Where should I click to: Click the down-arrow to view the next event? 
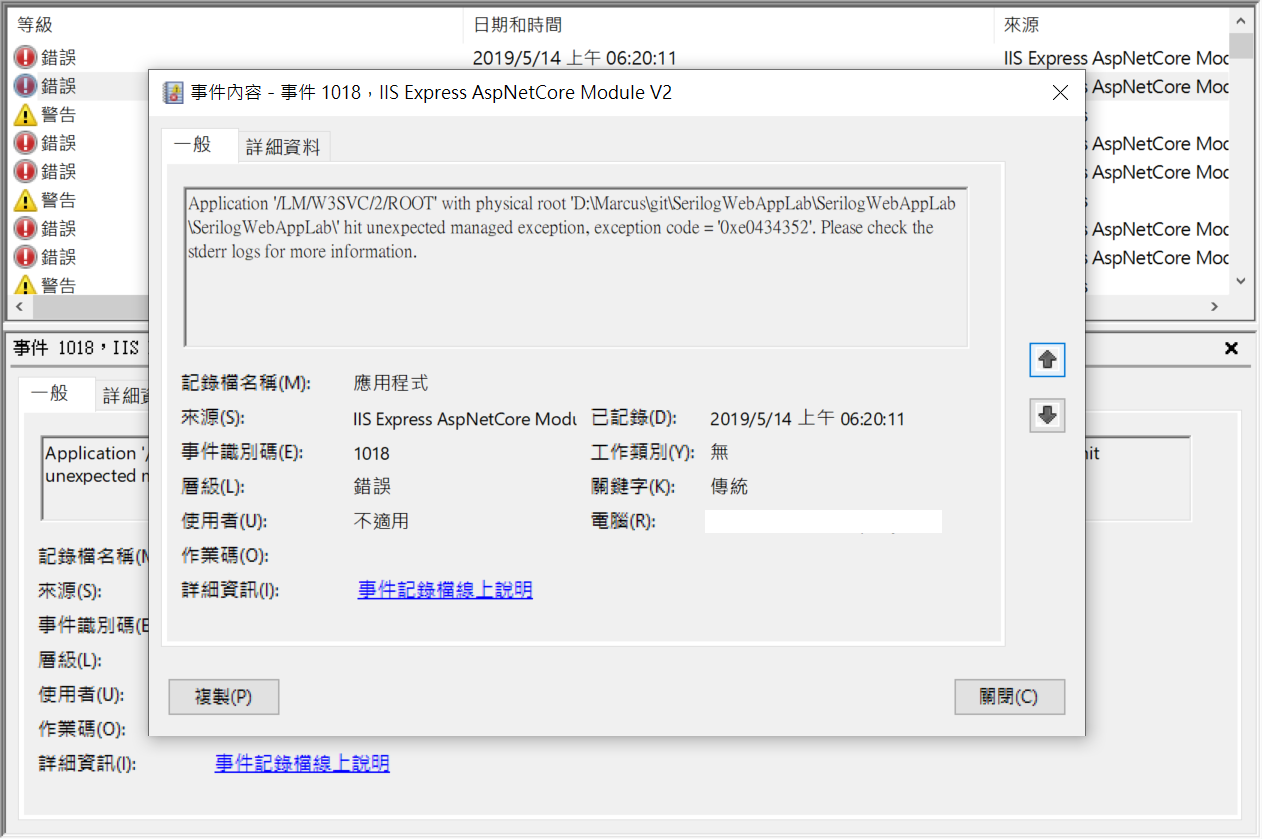tap(1047, 415)
